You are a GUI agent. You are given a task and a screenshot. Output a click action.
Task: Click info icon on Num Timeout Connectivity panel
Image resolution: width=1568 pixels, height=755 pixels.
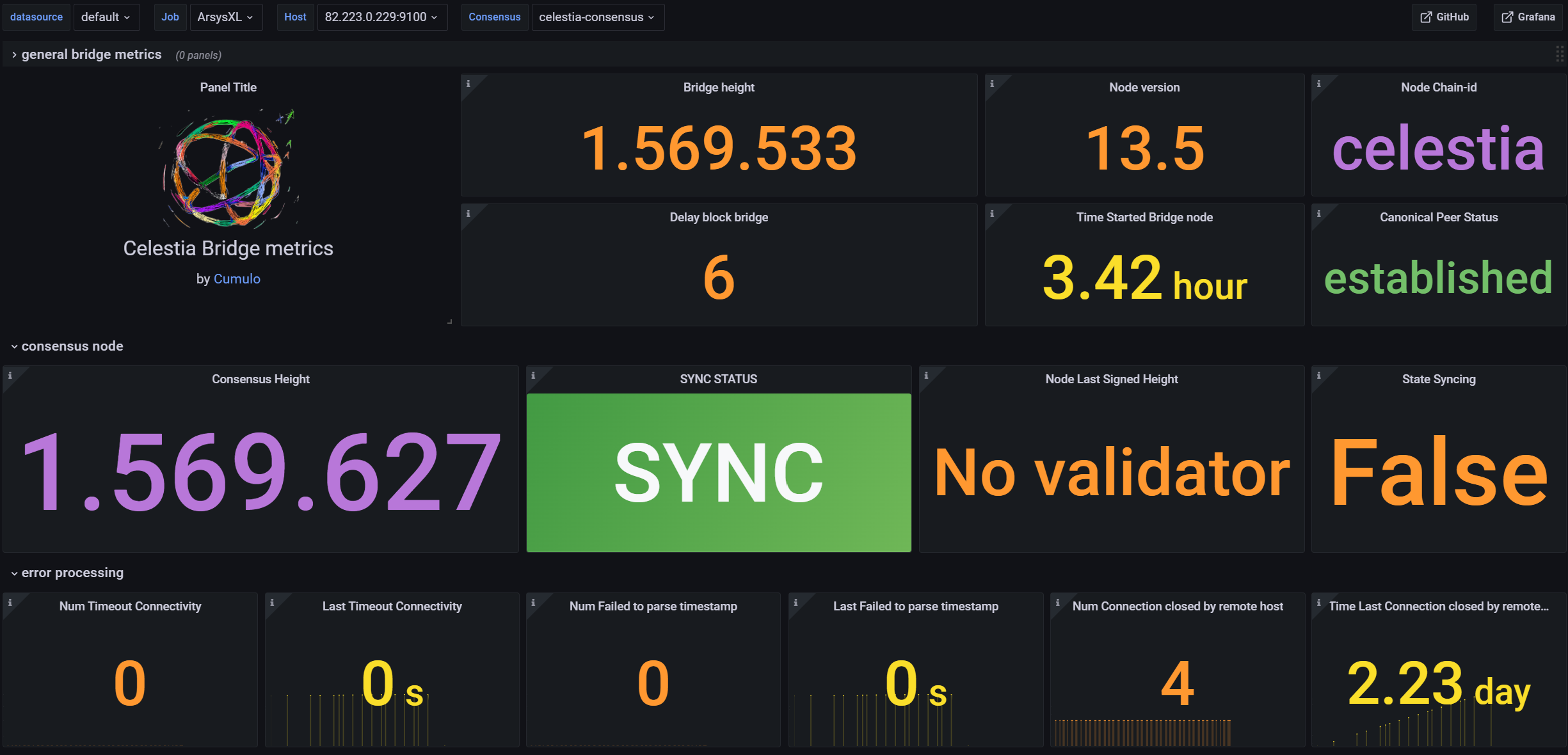point(10,603)
